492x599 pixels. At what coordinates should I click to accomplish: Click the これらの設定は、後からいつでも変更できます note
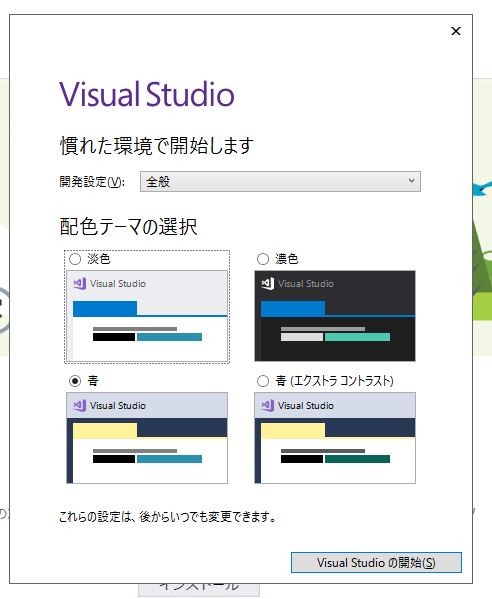tap(167, 517)
